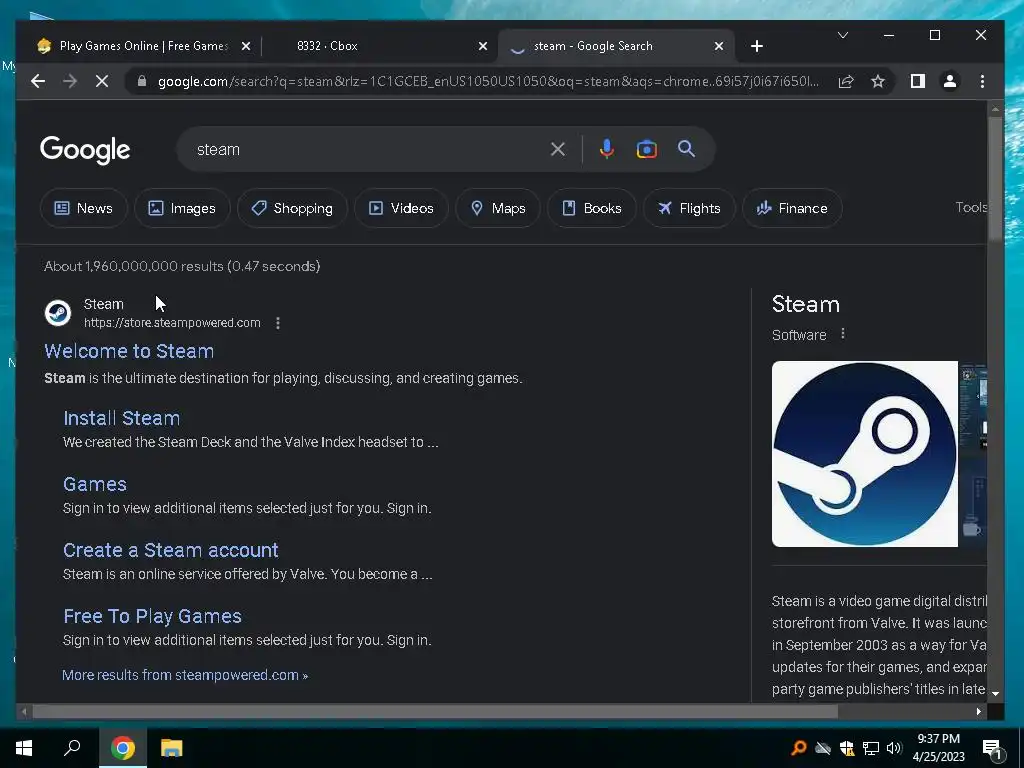View site information lock icon
The image size is (1024, 768).
[142, 81]
